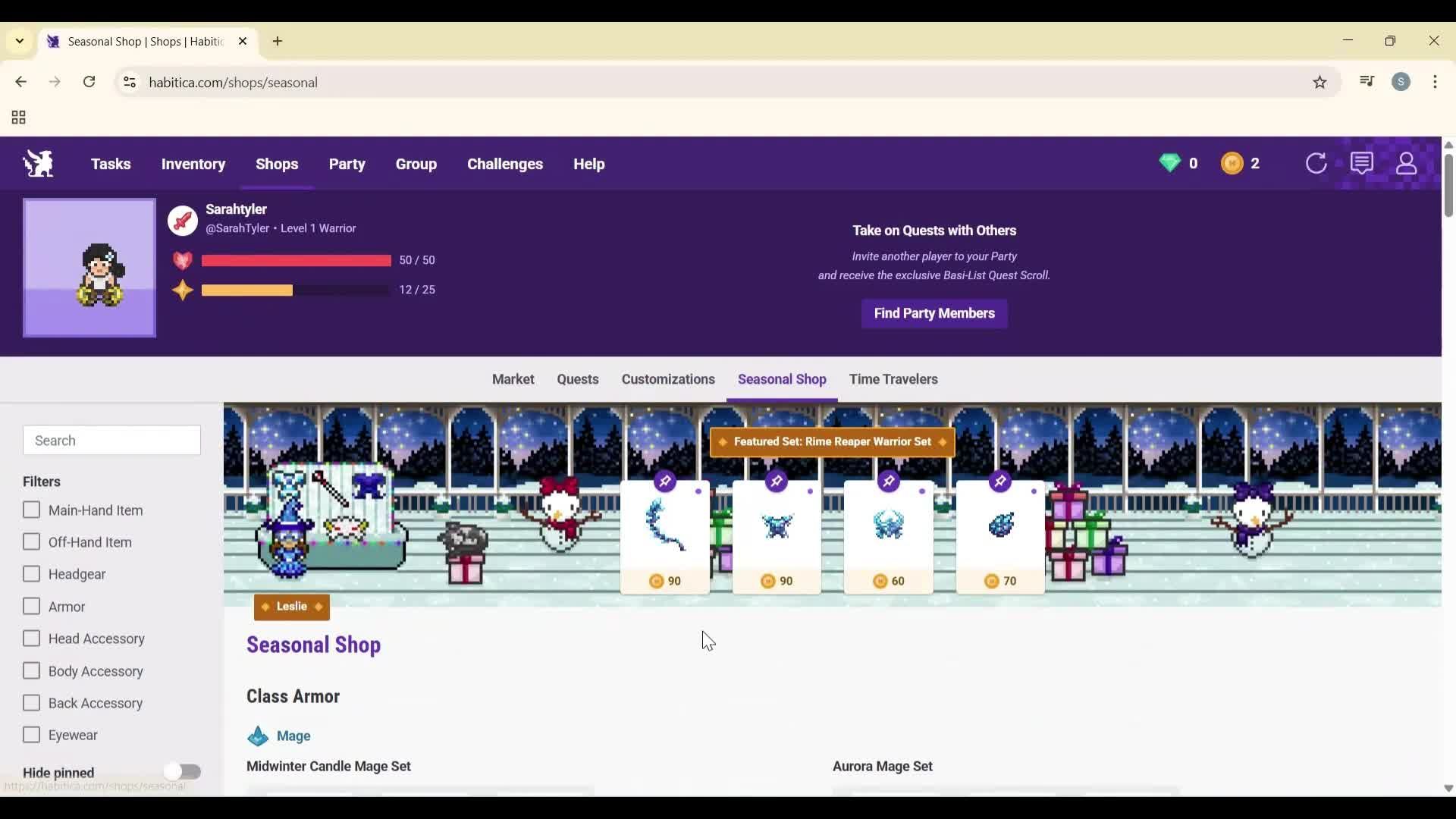Check the Armor filter option
The width and height of the screenshot is (1456, 819).
32,606
